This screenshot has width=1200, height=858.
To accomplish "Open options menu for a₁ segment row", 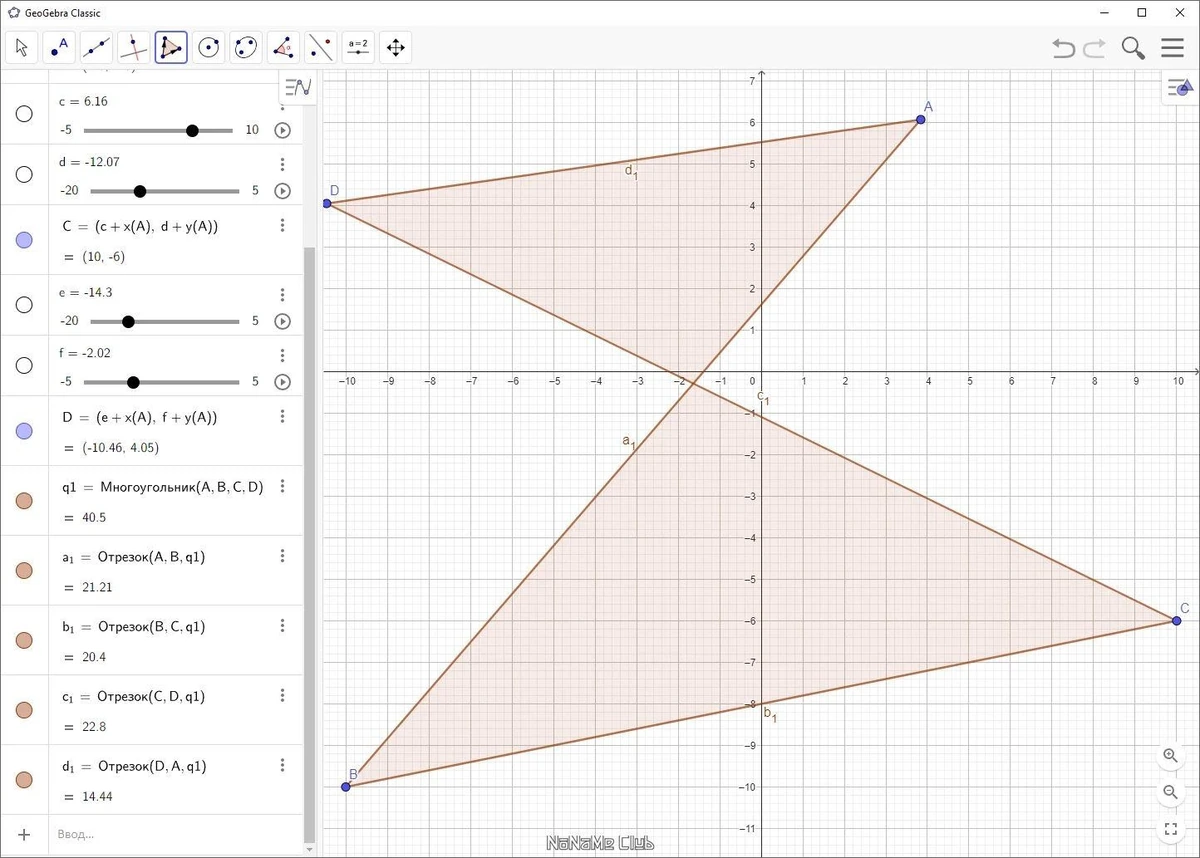I will tap(283, 556).
